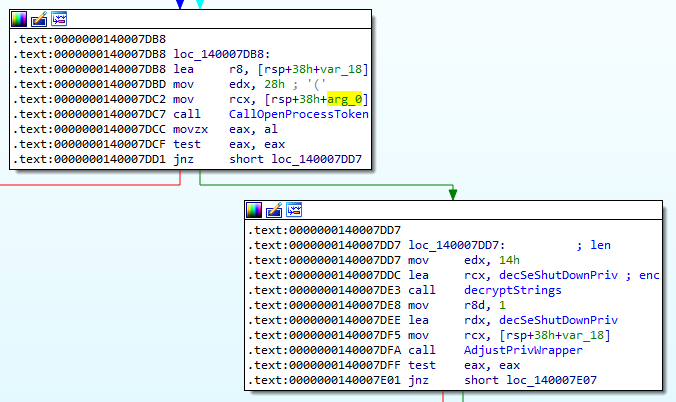Open the color palette icon on the bottom block

pyautogui.click(x=255, y=210)
